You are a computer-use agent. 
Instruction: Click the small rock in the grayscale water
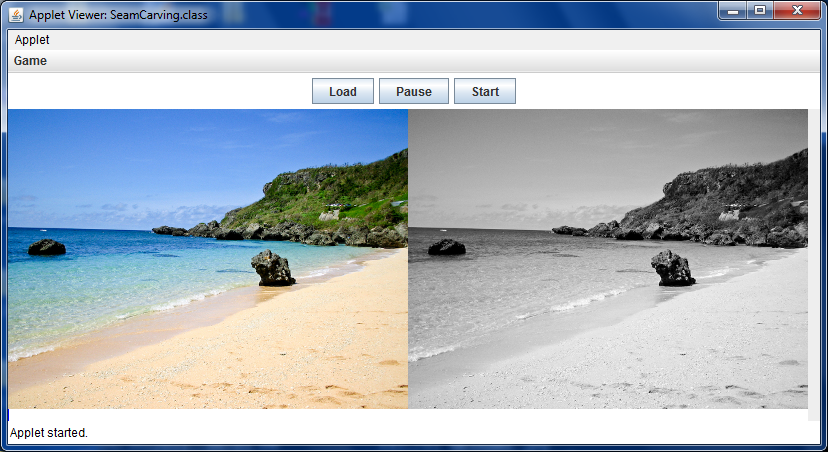(x=446, y=247)
